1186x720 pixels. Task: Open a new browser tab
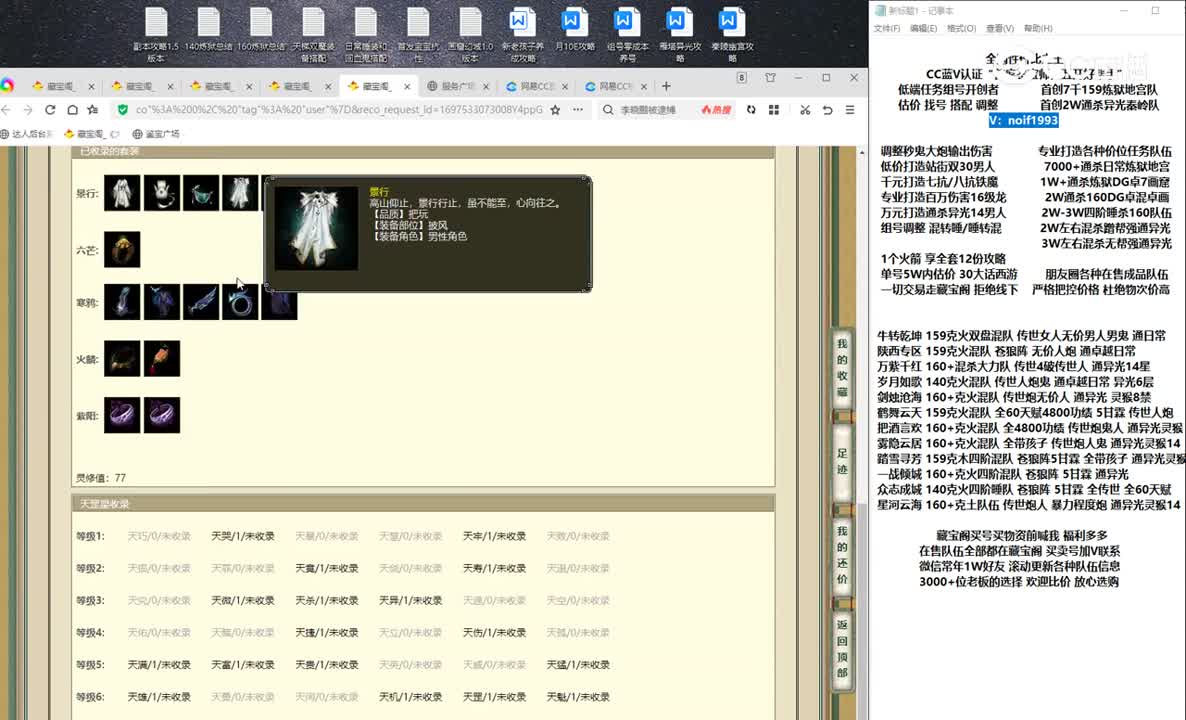click(666, 86)
